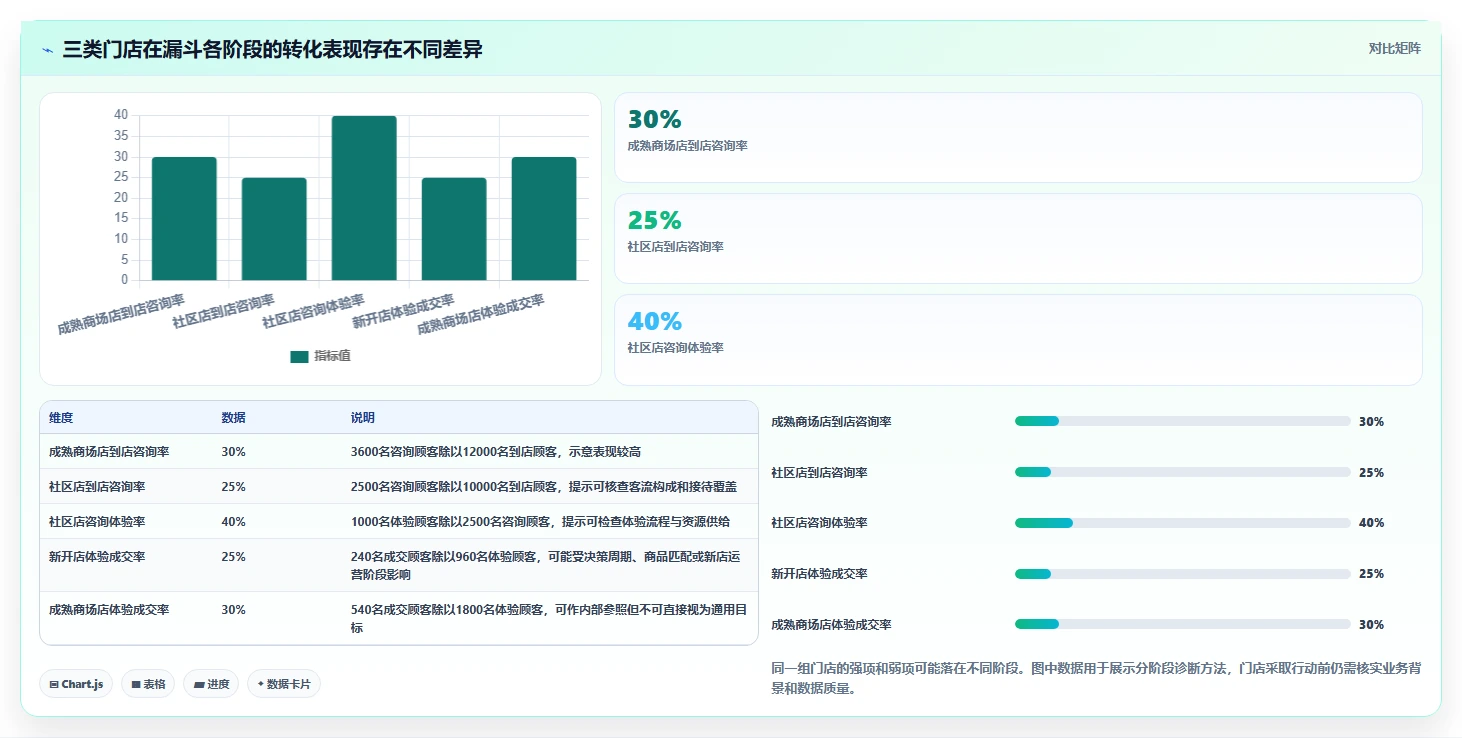Viewport: 1462px width, 738px height.
Task: Click the 对比矩阵 label in the header
Action: [1394, 48]
